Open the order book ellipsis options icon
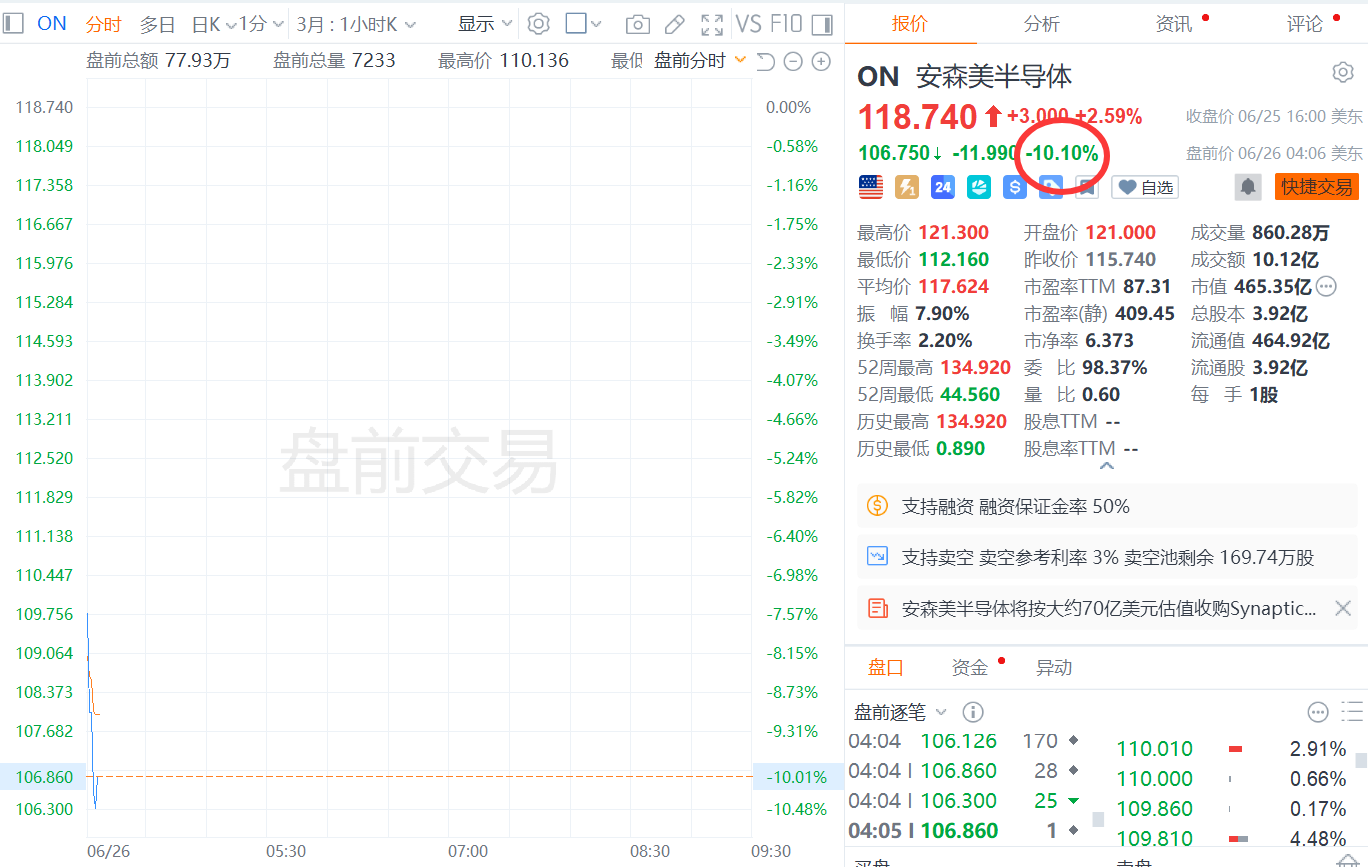 click(x=1318, y=712)
